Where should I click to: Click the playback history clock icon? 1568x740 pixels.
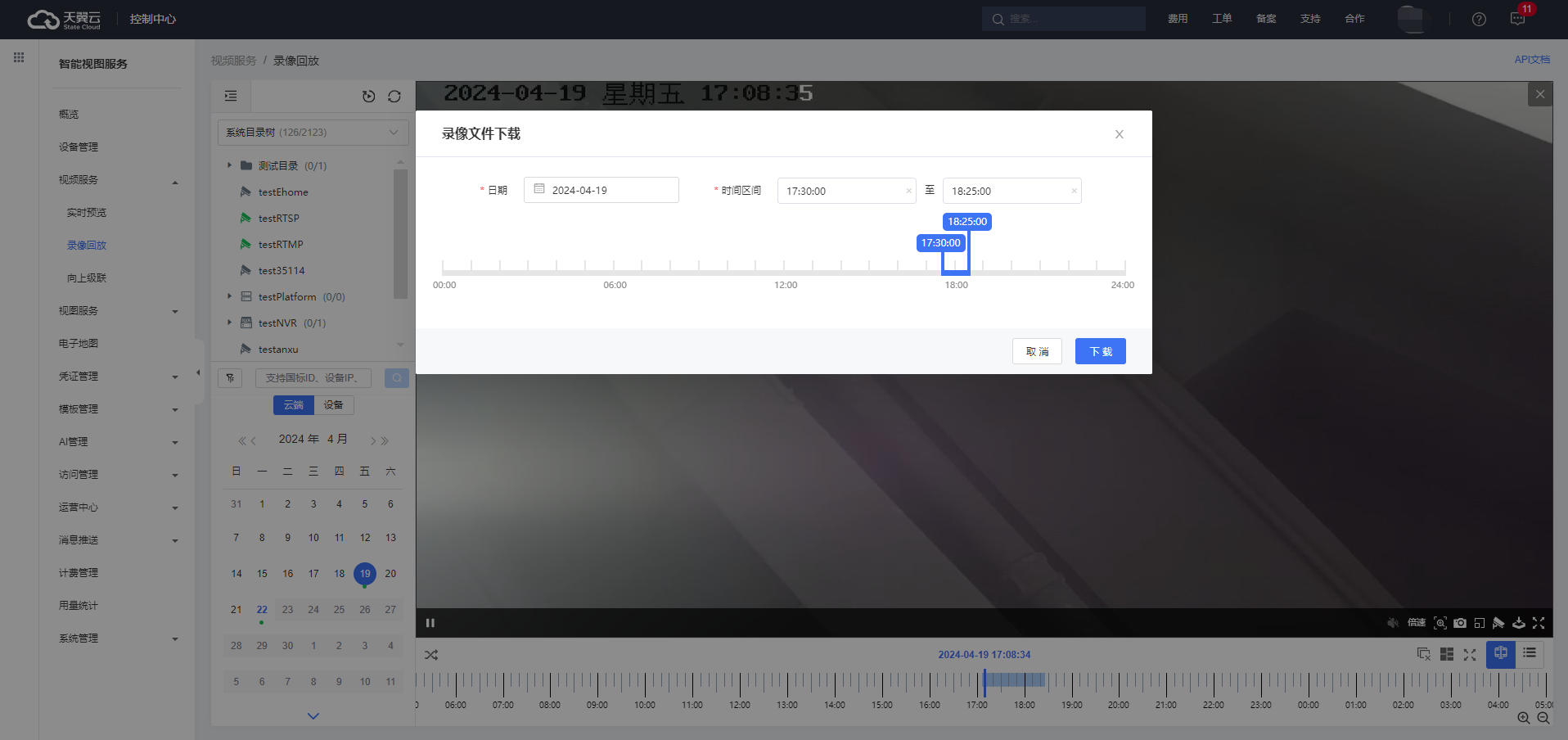[x=369, y=97]
